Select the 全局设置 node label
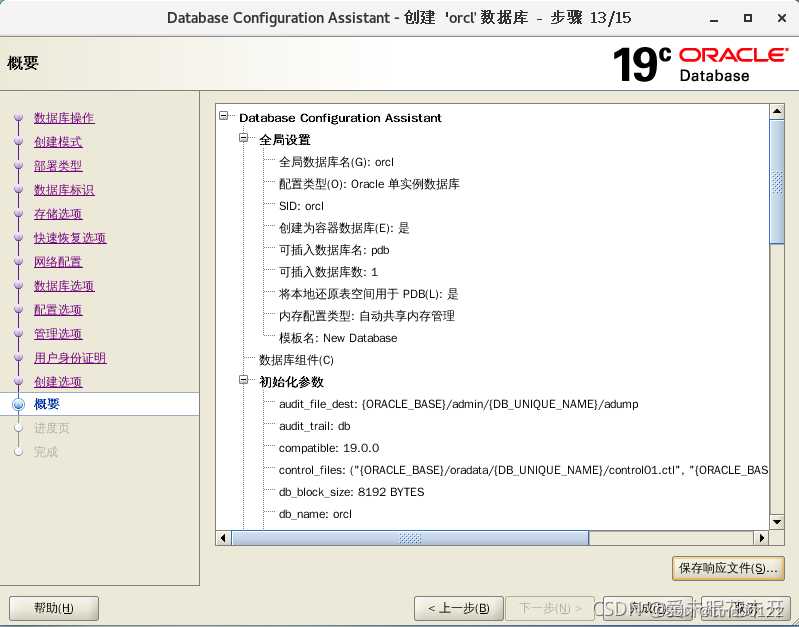Image resolution: width=799 pixels, height=627 pixels. [x=285, y=140]
